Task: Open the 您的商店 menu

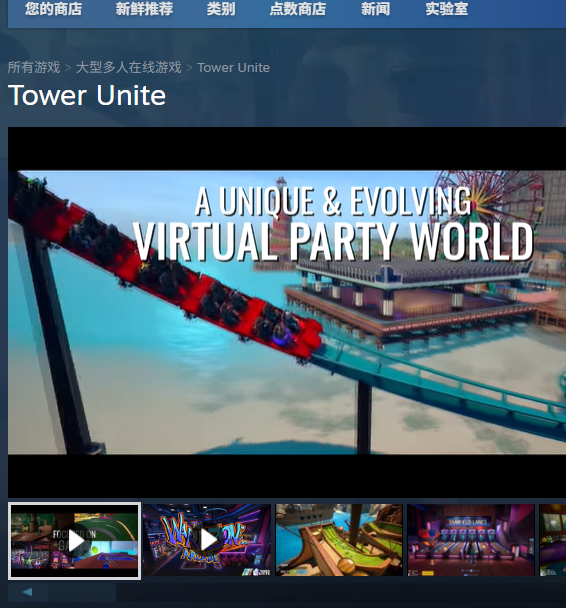Action: (53, 9)
